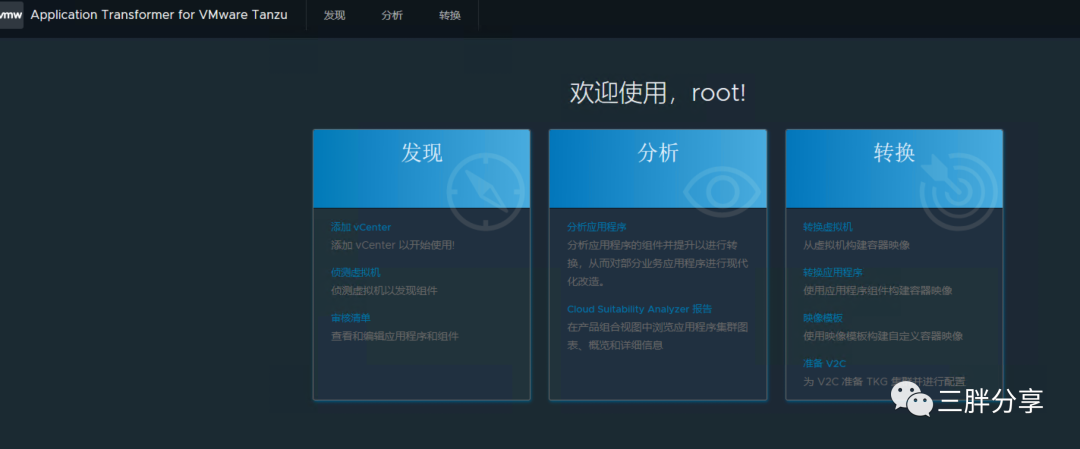
Task: Open the 分析 menu in top navigation
Action: [x=392, y=15]
